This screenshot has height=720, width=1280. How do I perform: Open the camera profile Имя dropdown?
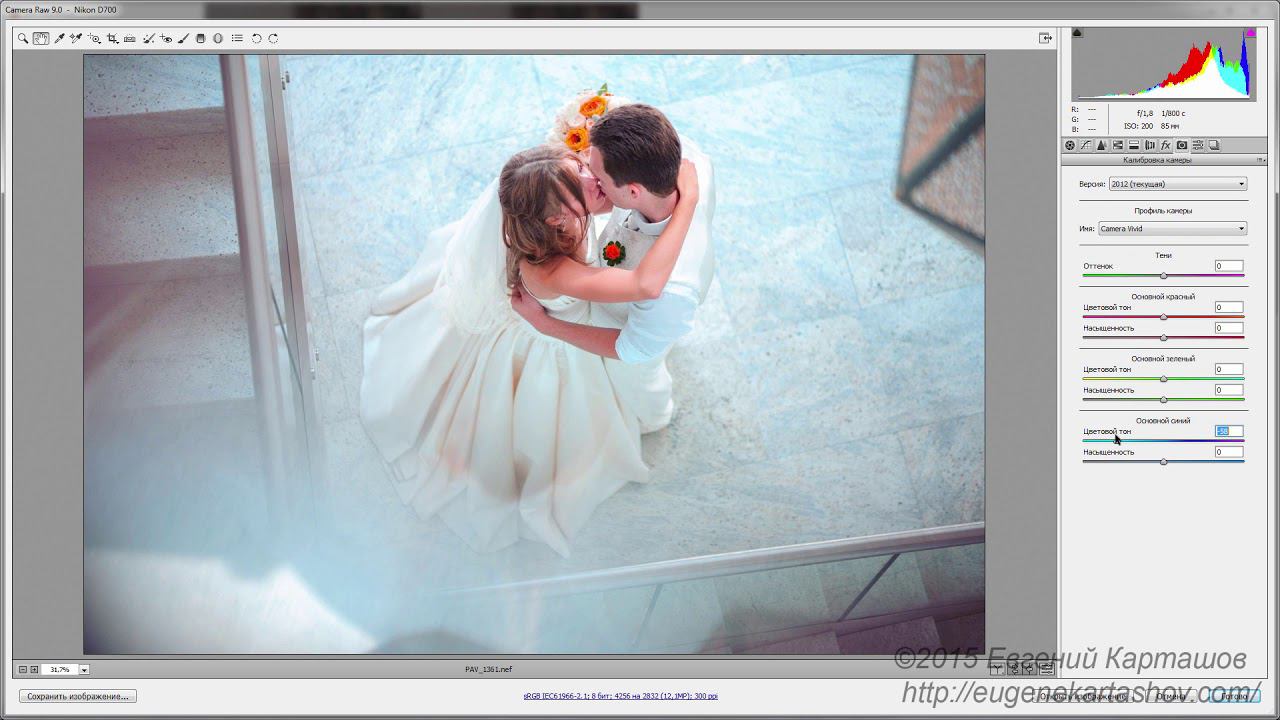tap(1172, 229)
